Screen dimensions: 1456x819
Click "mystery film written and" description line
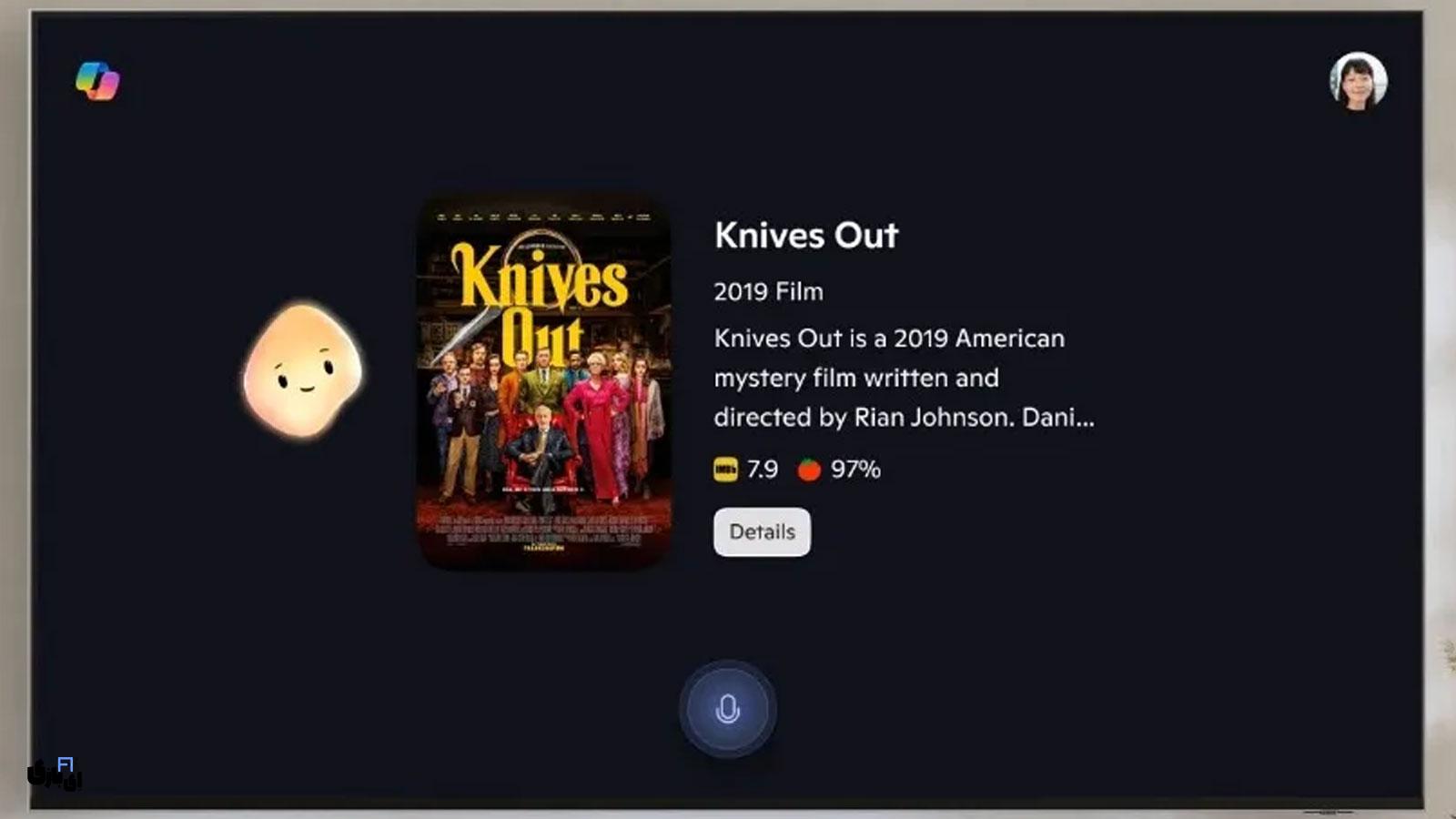(x=856, y=378)
